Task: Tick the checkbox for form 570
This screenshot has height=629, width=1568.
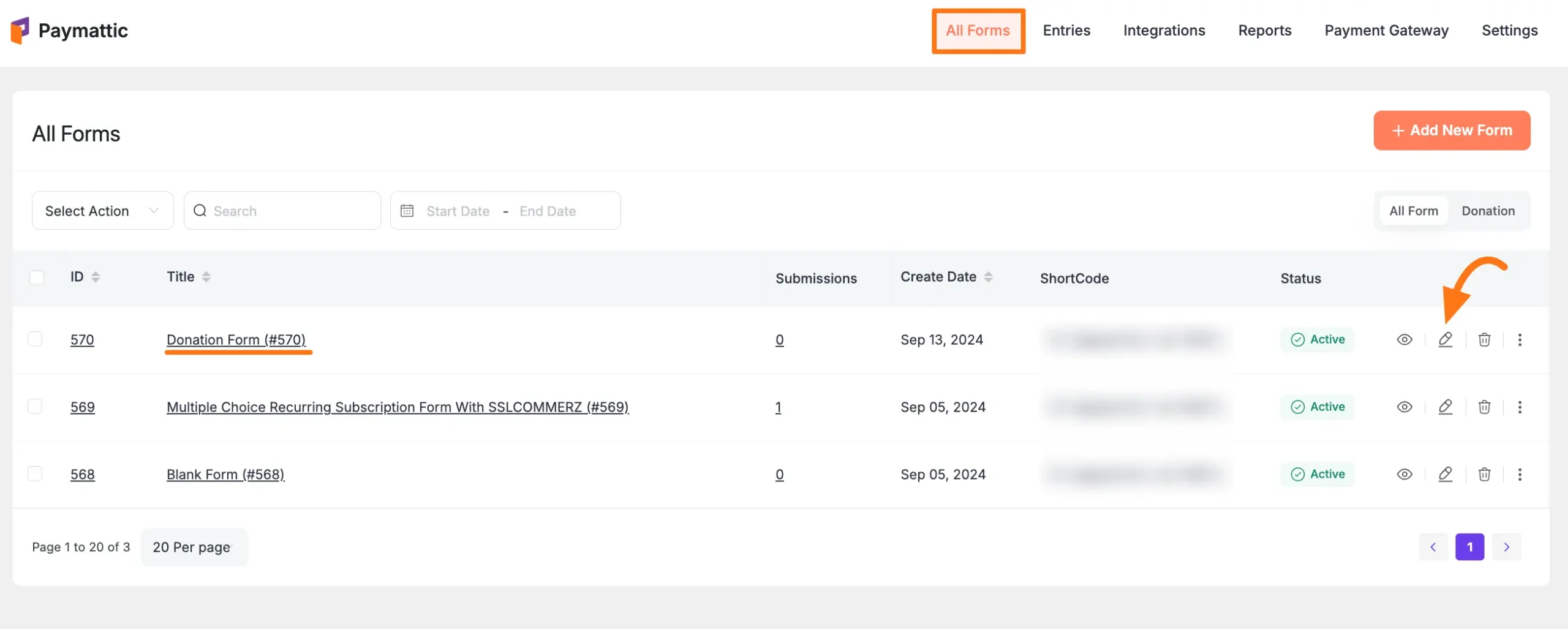Action: pos(36,339)
